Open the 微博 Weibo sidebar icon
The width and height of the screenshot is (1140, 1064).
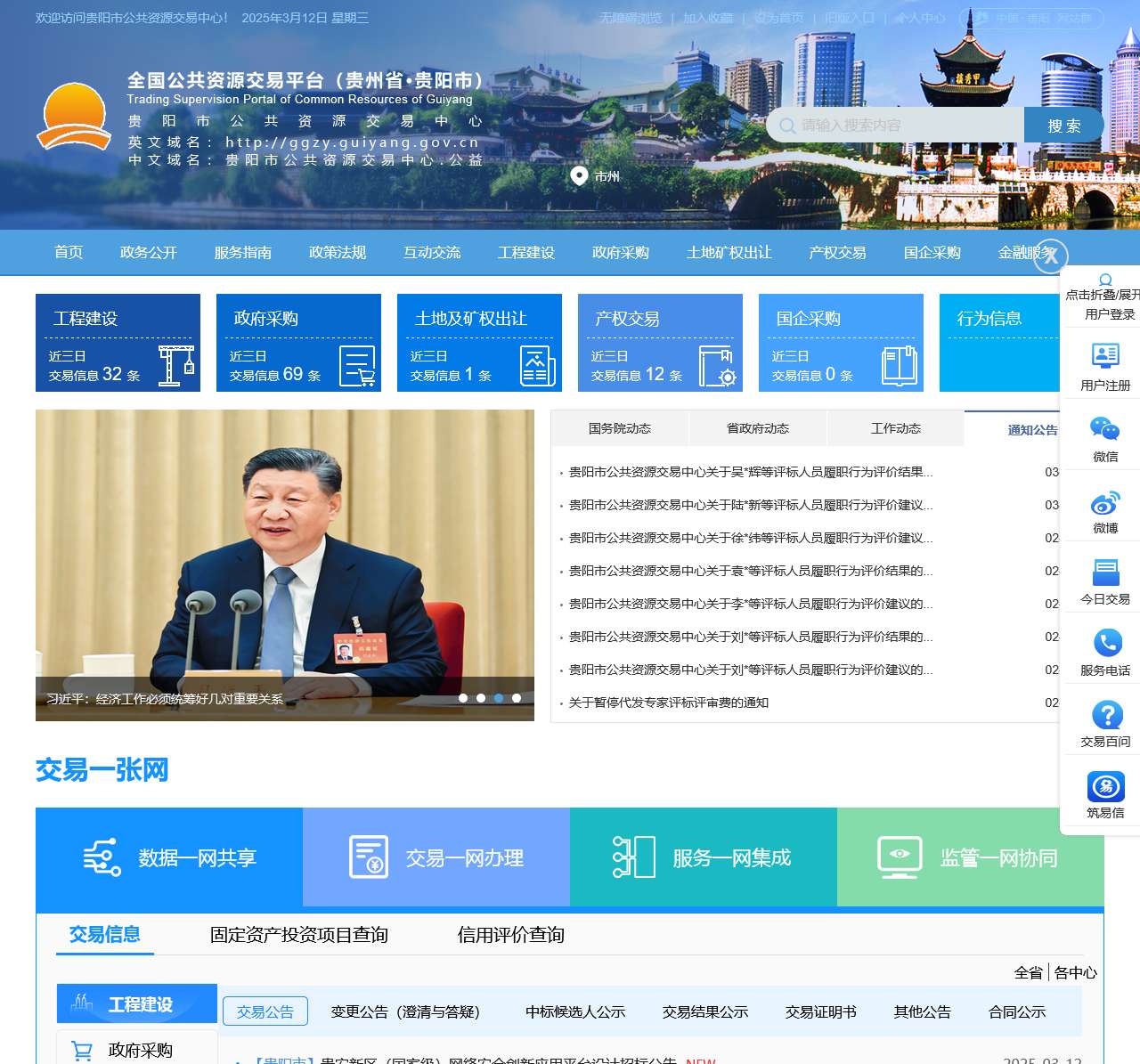click(x=1105, y=502)
